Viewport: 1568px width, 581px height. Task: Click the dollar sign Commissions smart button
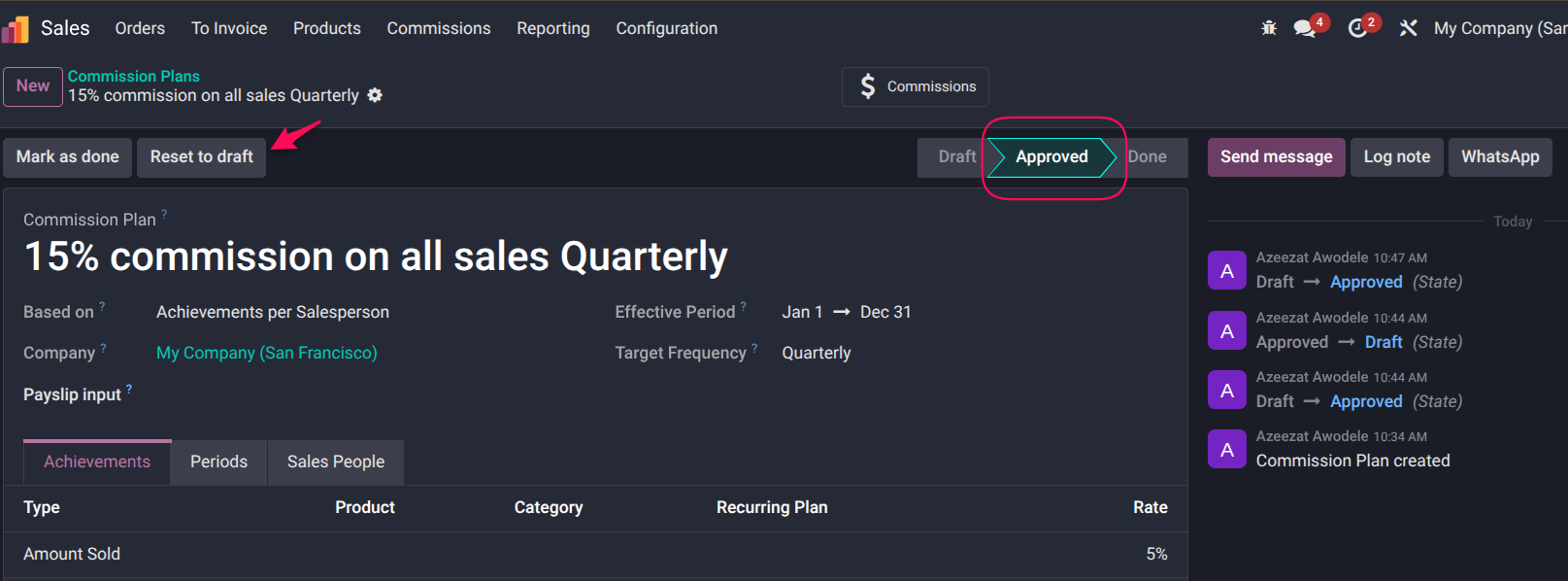(x=916, y=86)
